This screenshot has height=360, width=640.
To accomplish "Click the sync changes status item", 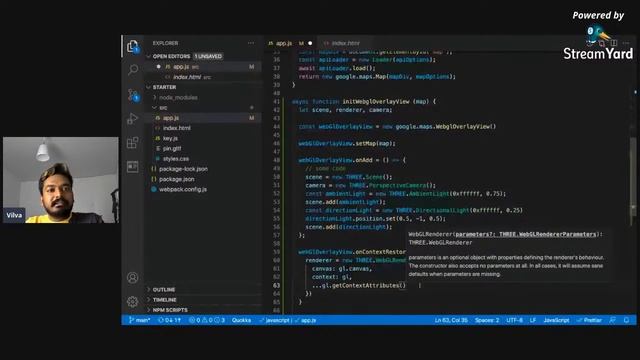I will coord(169,320).
